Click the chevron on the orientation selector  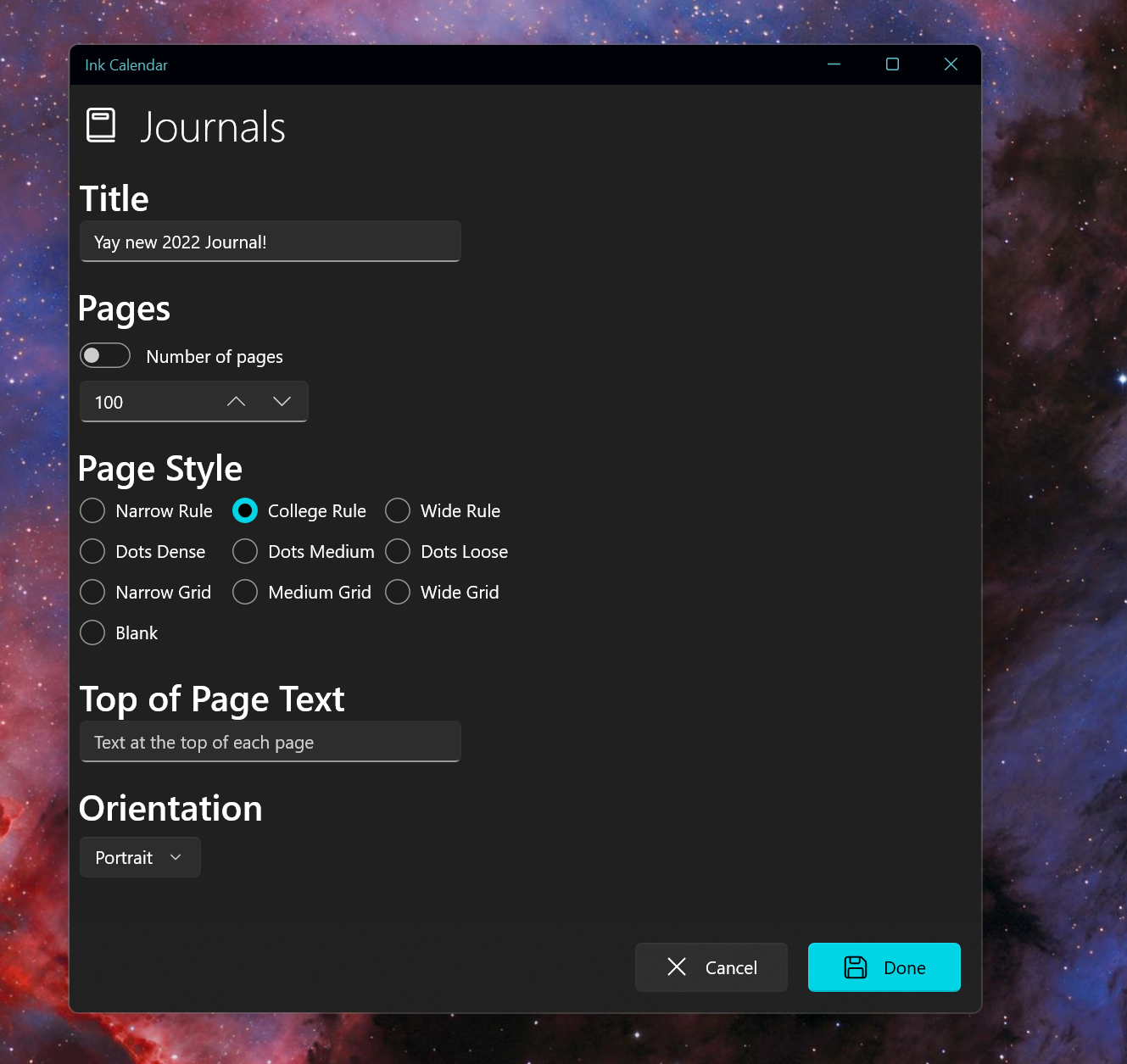176,857
